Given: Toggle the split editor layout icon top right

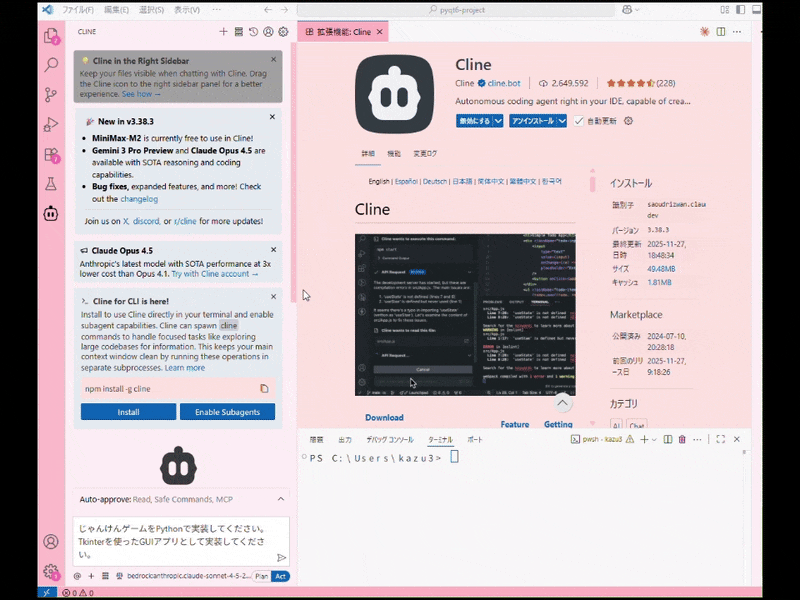Looking at the screenshot, I should (x=719, y=31).
